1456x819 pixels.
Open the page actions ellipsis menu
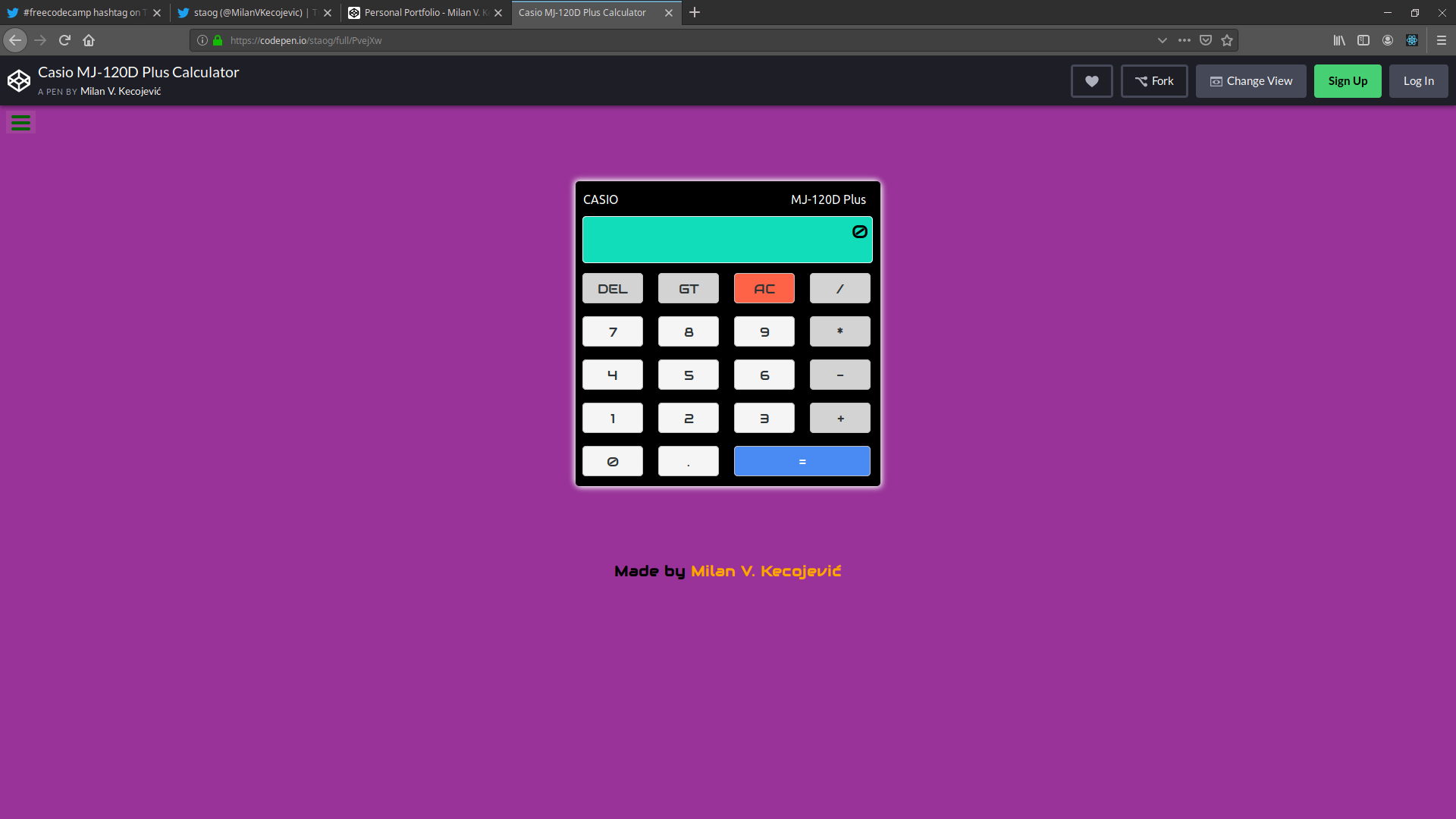pyautogui.click(x=1184, y=40)
